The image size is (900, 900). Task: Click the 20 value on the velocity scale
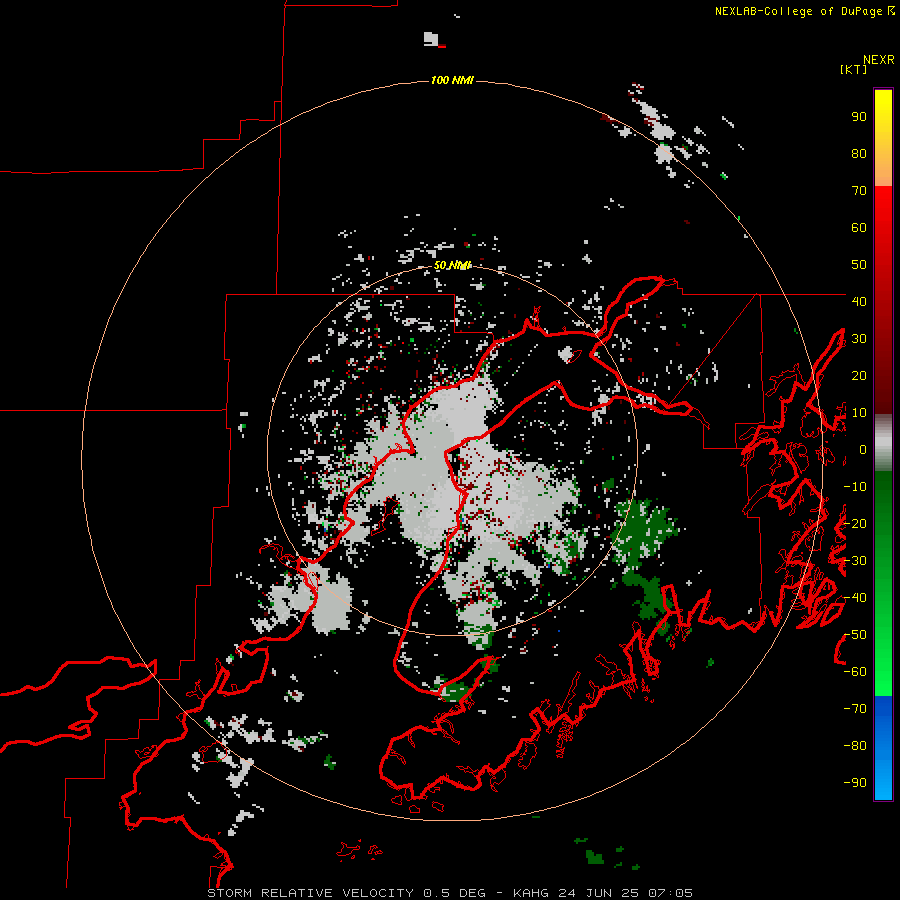[x=859, y=375]
